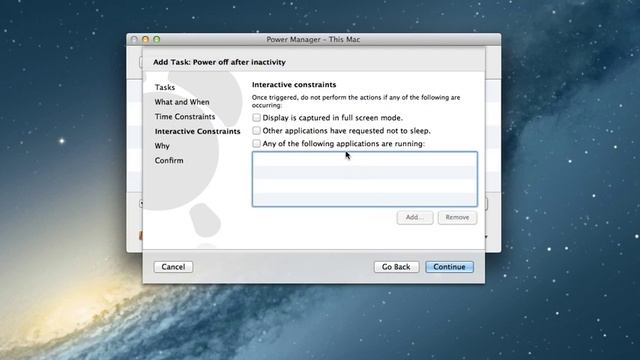Click the Interactive constraints heading text
The image size is (640, 360).
pos(294,85)
